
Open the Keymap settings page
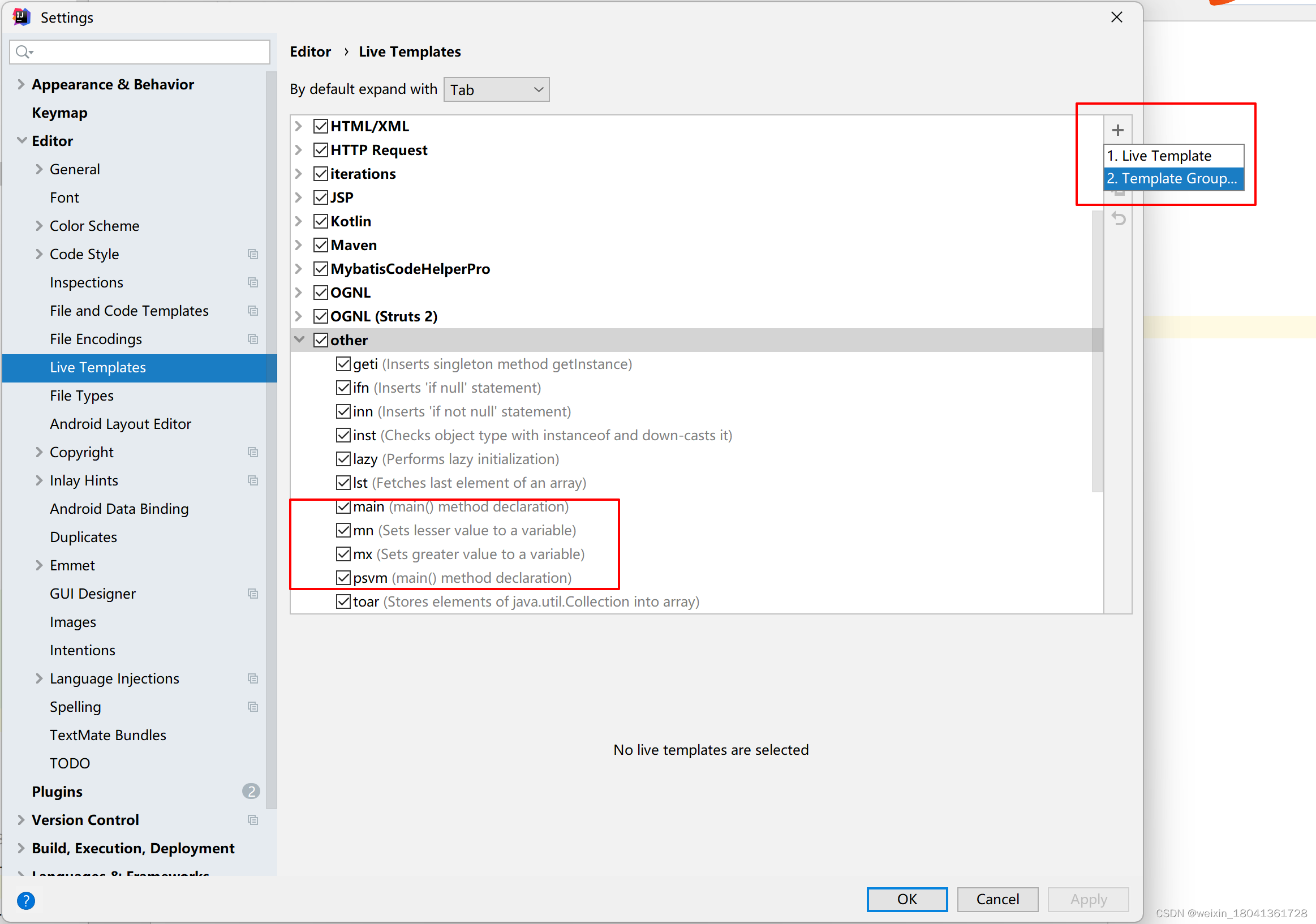[59, 113]
